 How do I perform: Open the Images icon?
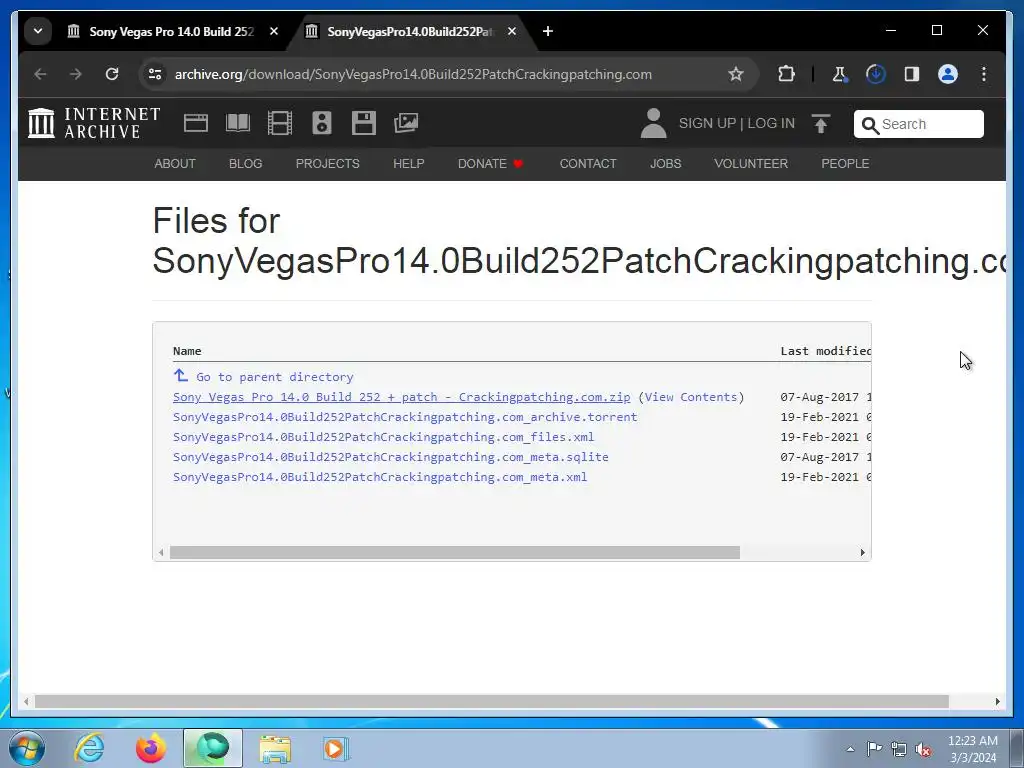pos(406,123)
